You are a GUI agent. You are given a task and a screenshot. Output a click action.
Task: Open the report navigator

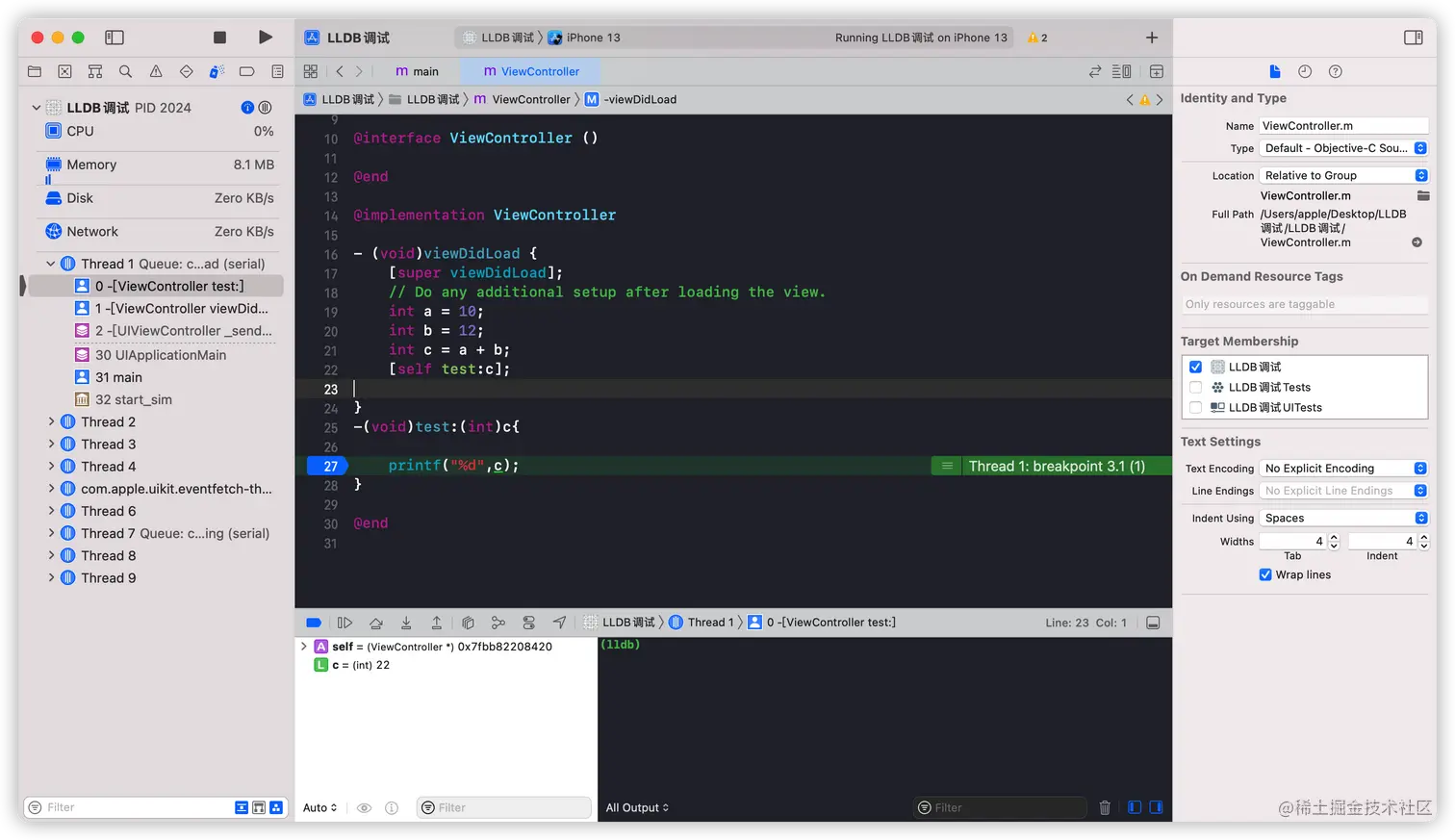[x=277, y=71]
